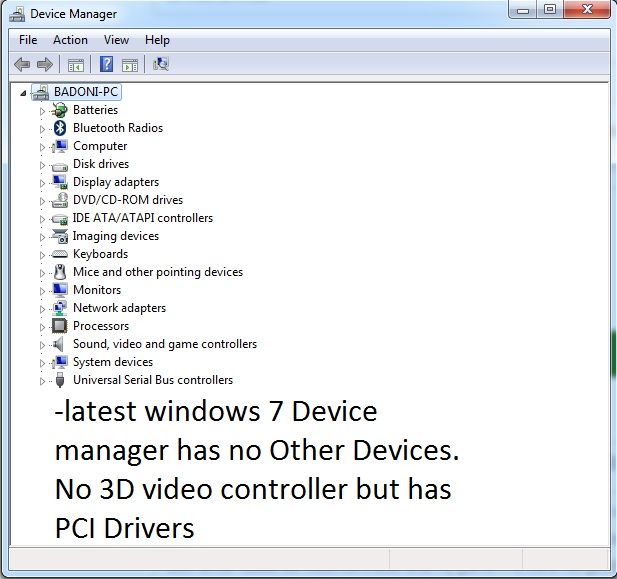Click the Universal Serial Bus plug icon

click(60, 380)
